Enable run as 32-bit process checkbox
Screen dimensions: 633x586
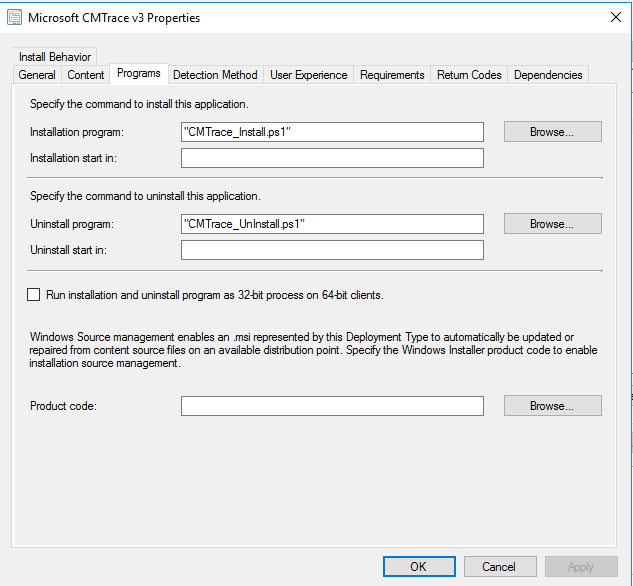pos(34,295)
